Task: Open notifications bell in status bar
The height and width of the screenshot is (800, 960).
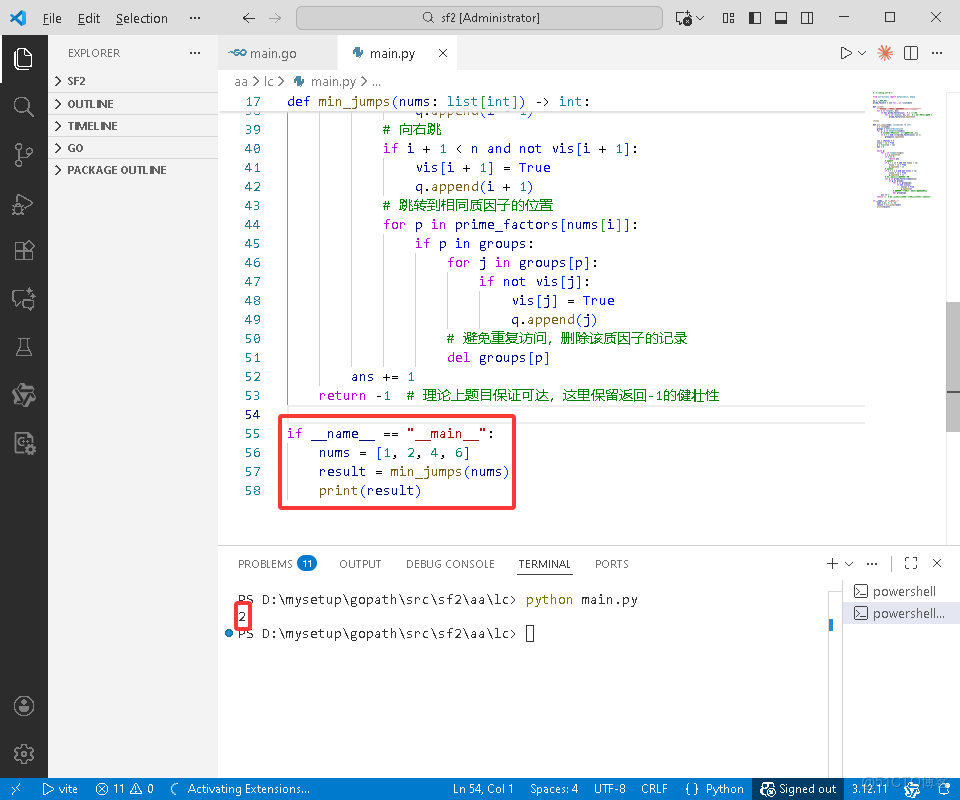Action: click(x=944, y=789)
